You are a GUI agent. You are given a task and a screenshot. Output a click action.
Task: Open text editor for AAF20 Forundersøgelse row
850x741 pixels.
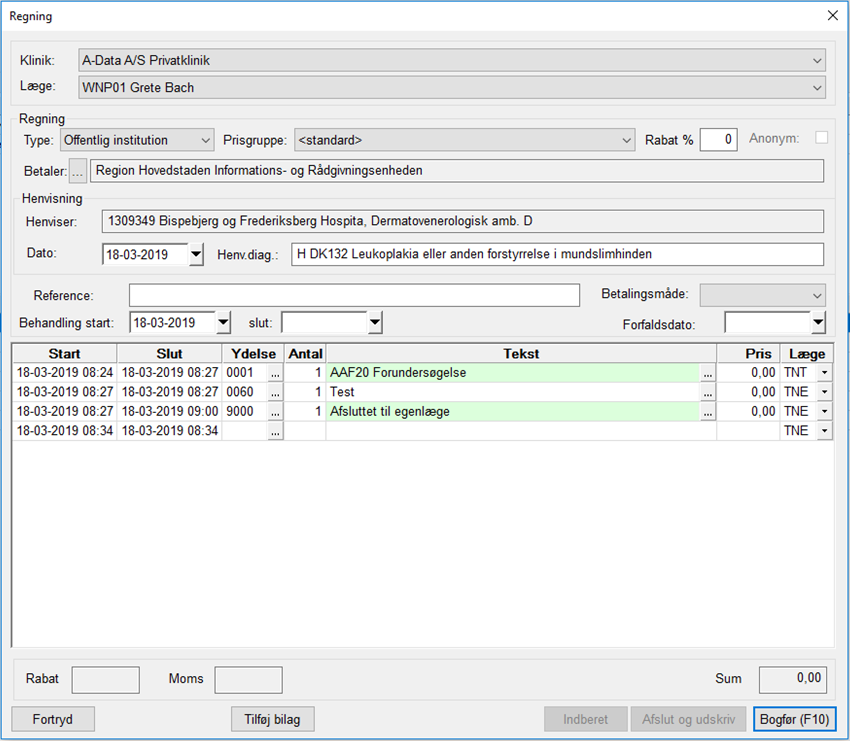(707, 373)
